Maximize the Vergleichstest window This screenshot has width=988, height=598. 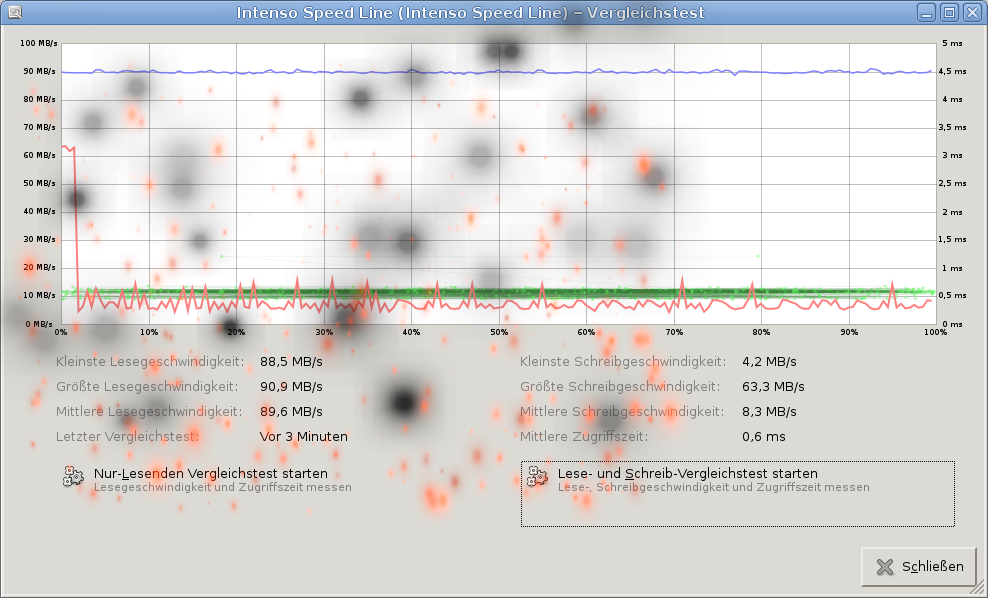(950, 13)
